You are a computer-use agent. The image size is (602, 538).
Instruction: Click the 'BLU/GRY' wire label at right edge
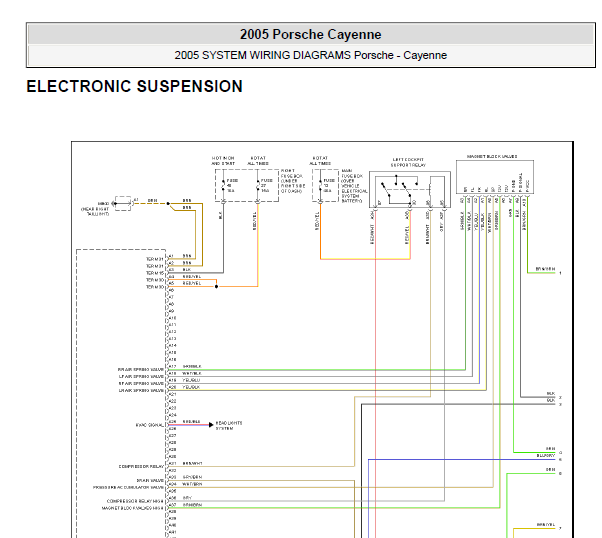(x=546, y=456)
